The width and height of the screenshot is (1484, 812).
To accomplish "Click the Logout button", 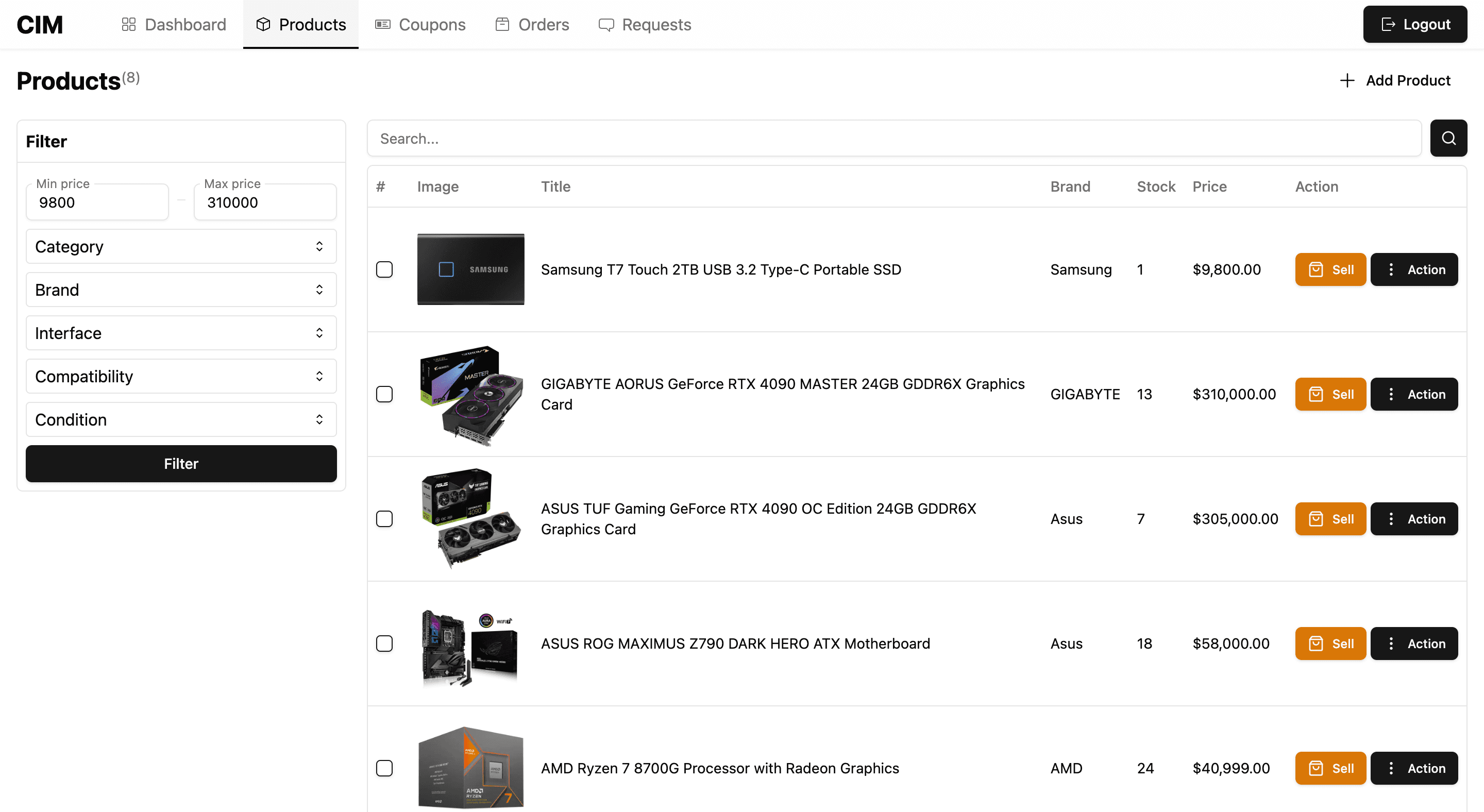I will tap(1415, 24).
